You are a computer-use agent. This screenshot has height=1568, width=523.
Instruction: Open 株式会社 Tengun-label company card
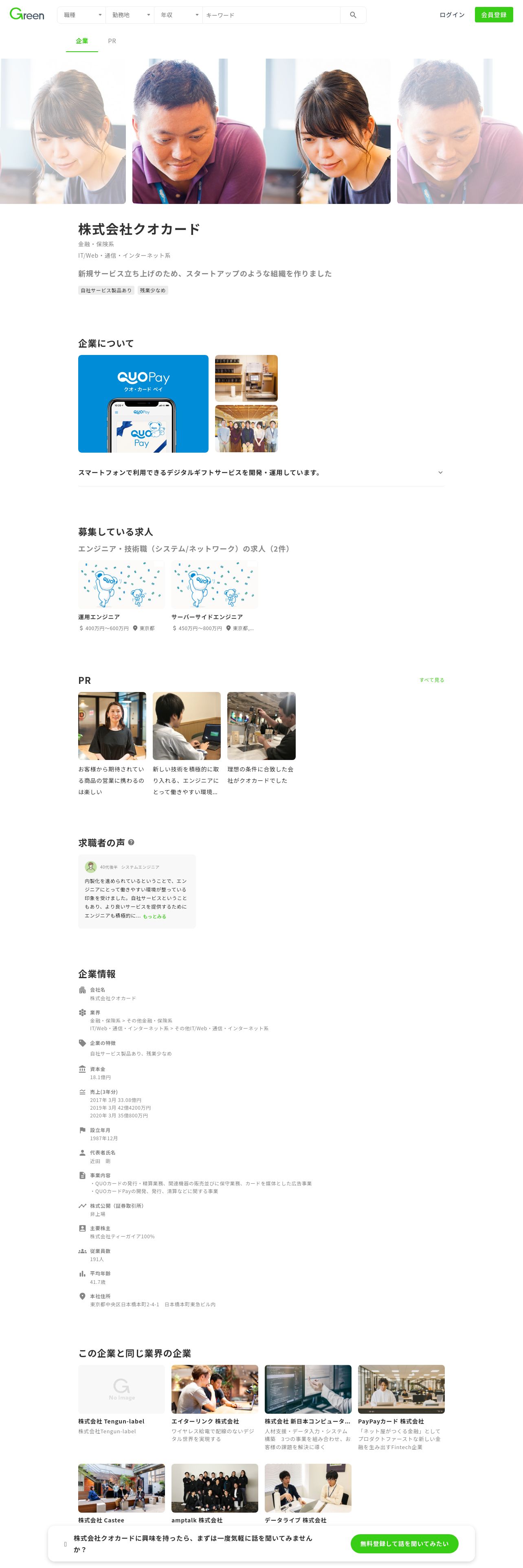point(121,1400)
